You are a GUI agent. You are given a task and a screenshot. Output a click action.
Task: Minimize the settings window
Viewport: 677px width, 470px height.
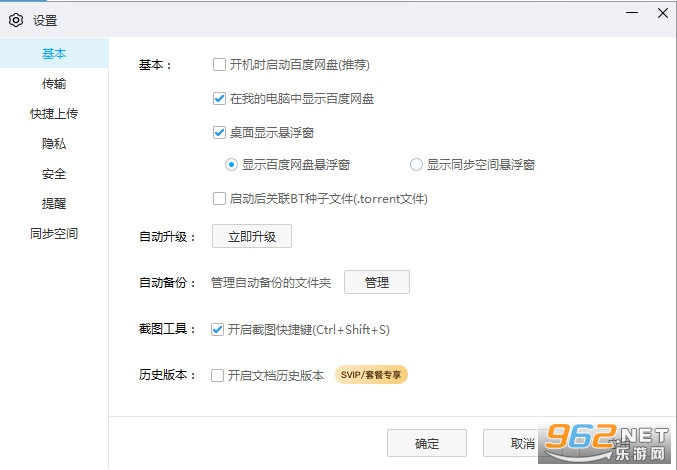point(632,13)
